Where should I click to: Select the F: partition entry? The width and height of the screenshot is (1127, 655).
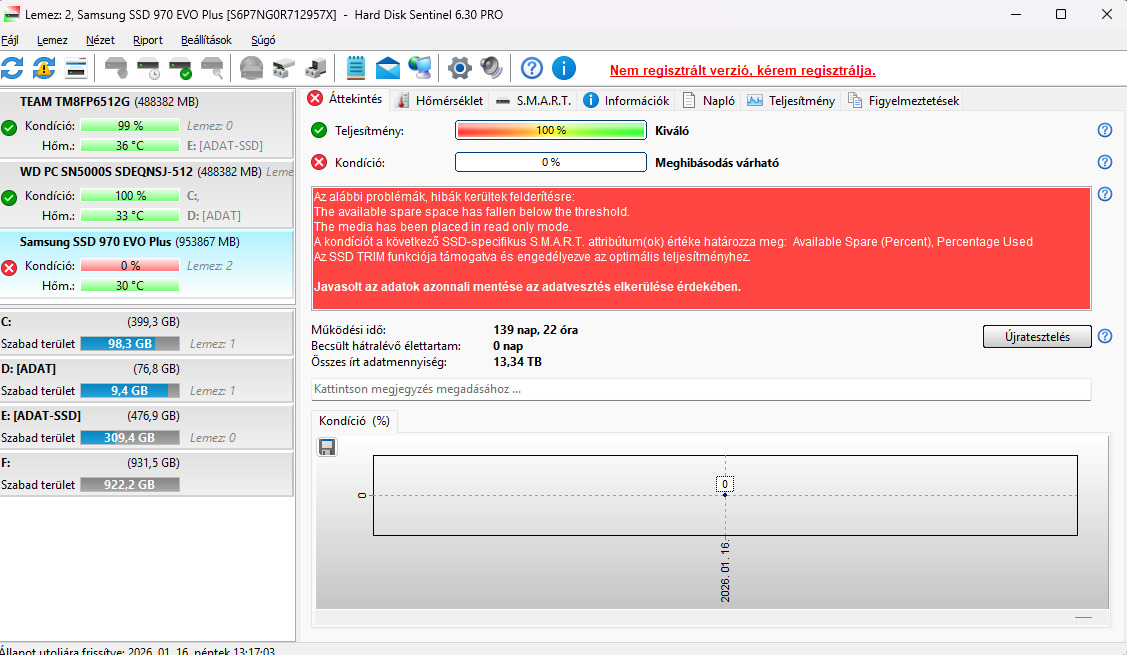147,473
